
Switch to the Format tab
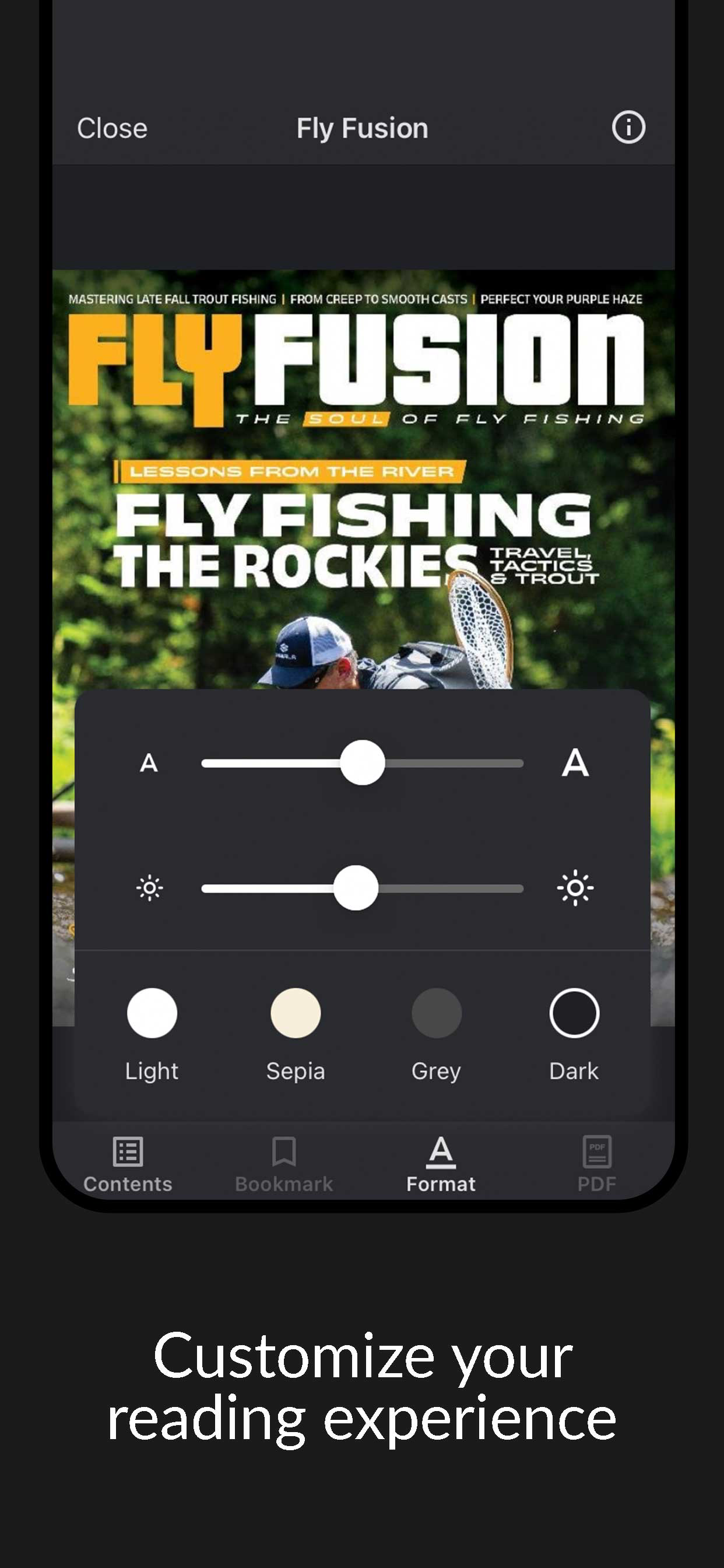[441, 1164]
